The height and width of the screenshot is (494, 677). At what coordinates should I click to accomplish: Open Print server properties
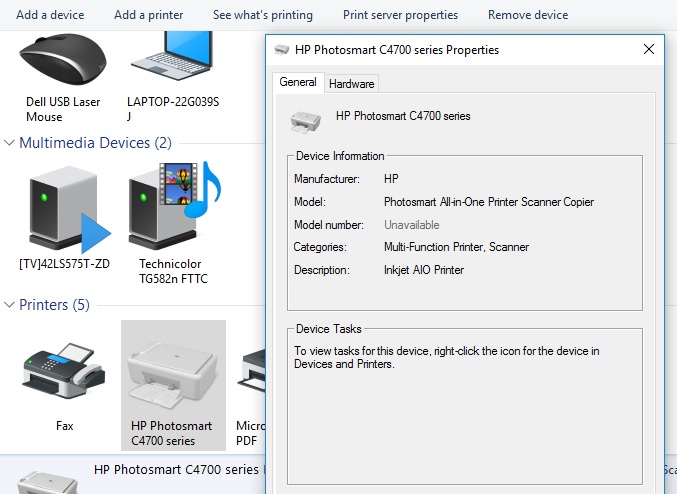pyautogui.click(x=400, y=15)
